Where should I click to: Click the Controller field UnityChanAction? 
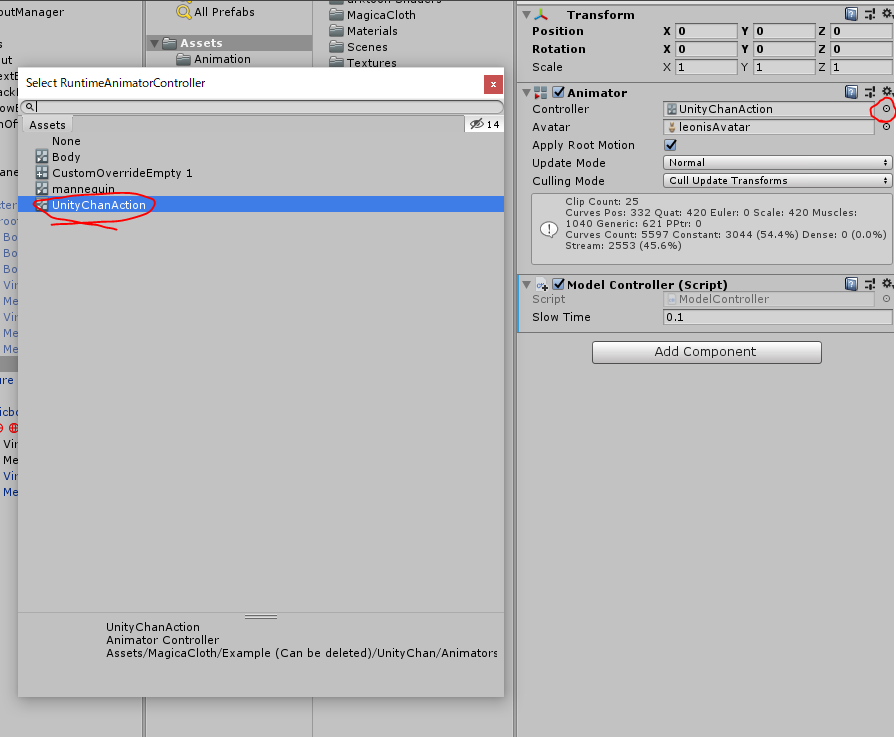[769, 109]
